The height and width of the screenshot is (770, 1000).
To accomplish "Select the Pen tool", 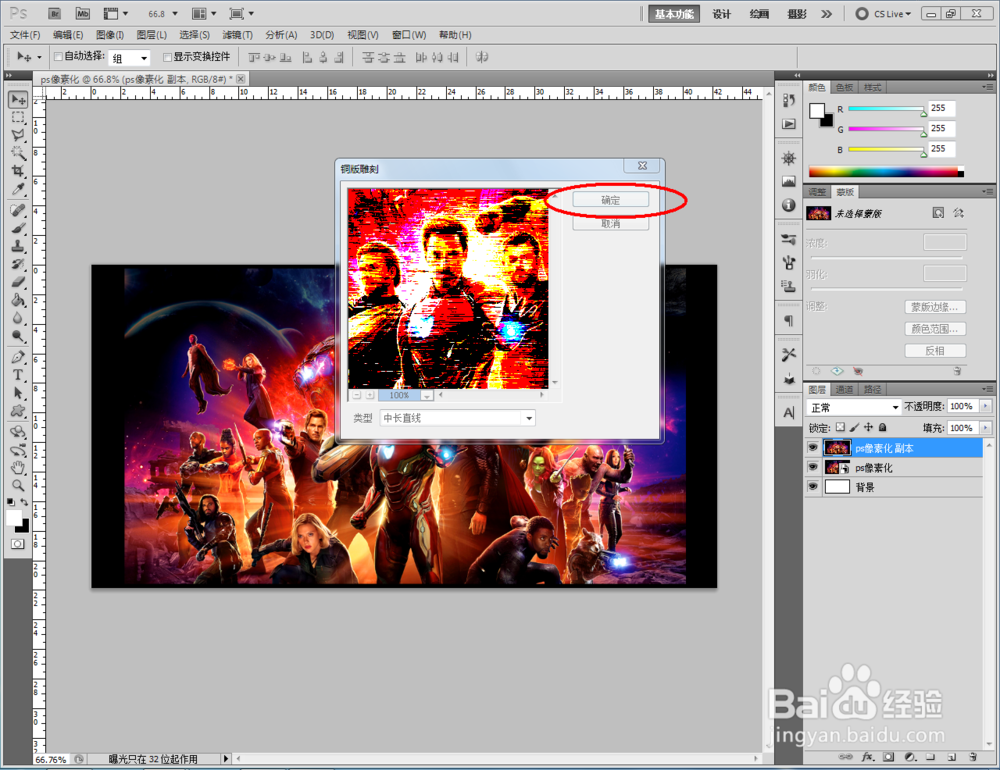I will coord(18,357).
